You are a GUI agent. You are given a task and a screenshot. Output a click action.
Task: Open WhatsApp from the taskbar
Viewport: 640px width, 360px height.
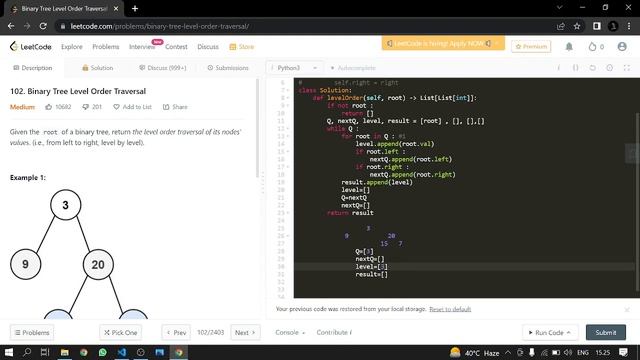pos(102,352)
